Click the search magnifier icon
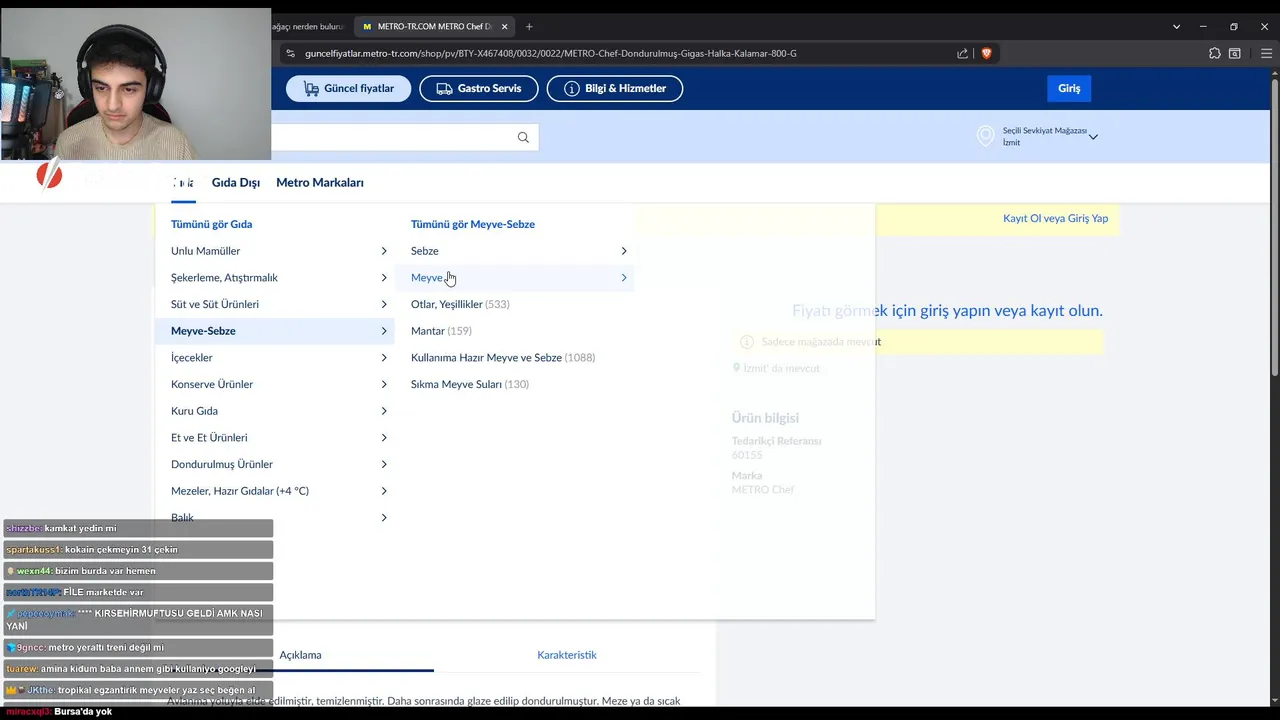Screen dimensions: 1280x720 (x=523, y=137)
